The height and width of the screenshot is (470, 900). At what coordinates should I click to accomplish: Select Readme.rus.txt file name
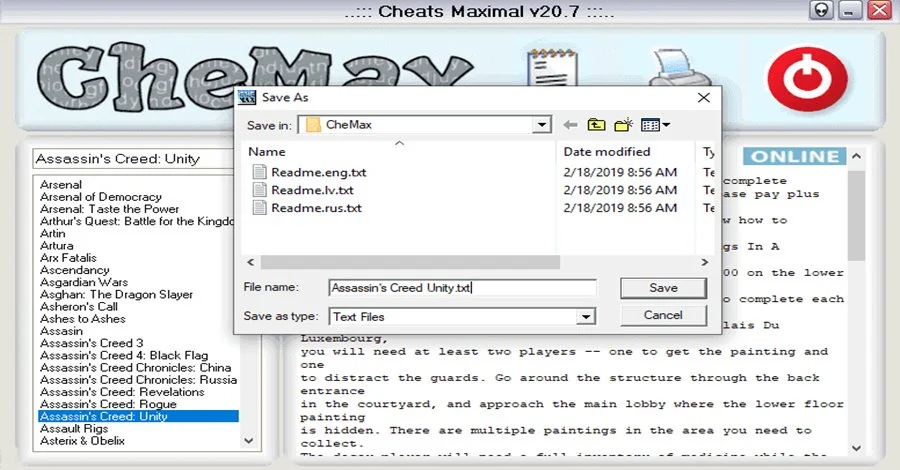coord(316,208)
